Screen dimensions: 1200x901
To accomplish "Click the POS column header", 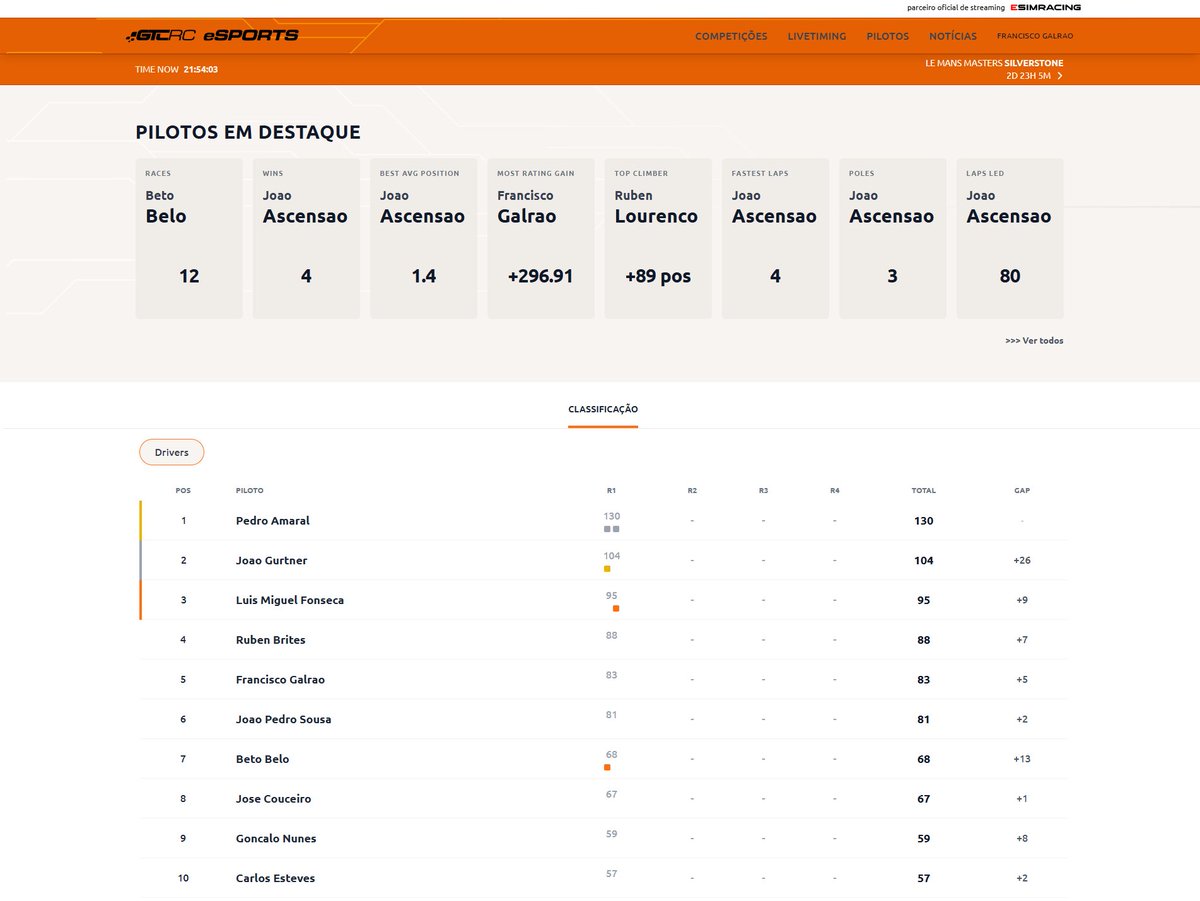I will click(x=183, y=491).
